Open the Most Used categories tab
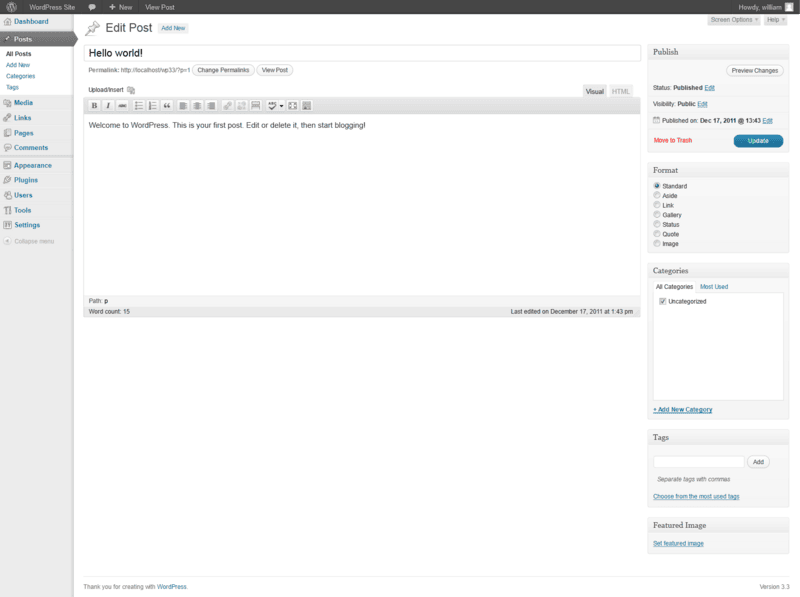 click(714, 287)
